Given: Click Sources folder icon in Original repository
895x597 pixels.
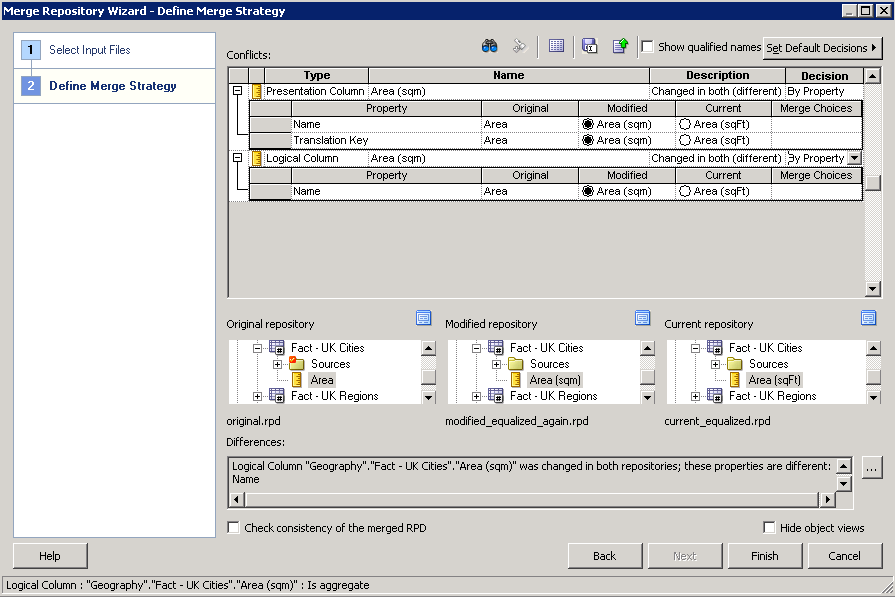Looking at the screenshot, I should 297,364.
